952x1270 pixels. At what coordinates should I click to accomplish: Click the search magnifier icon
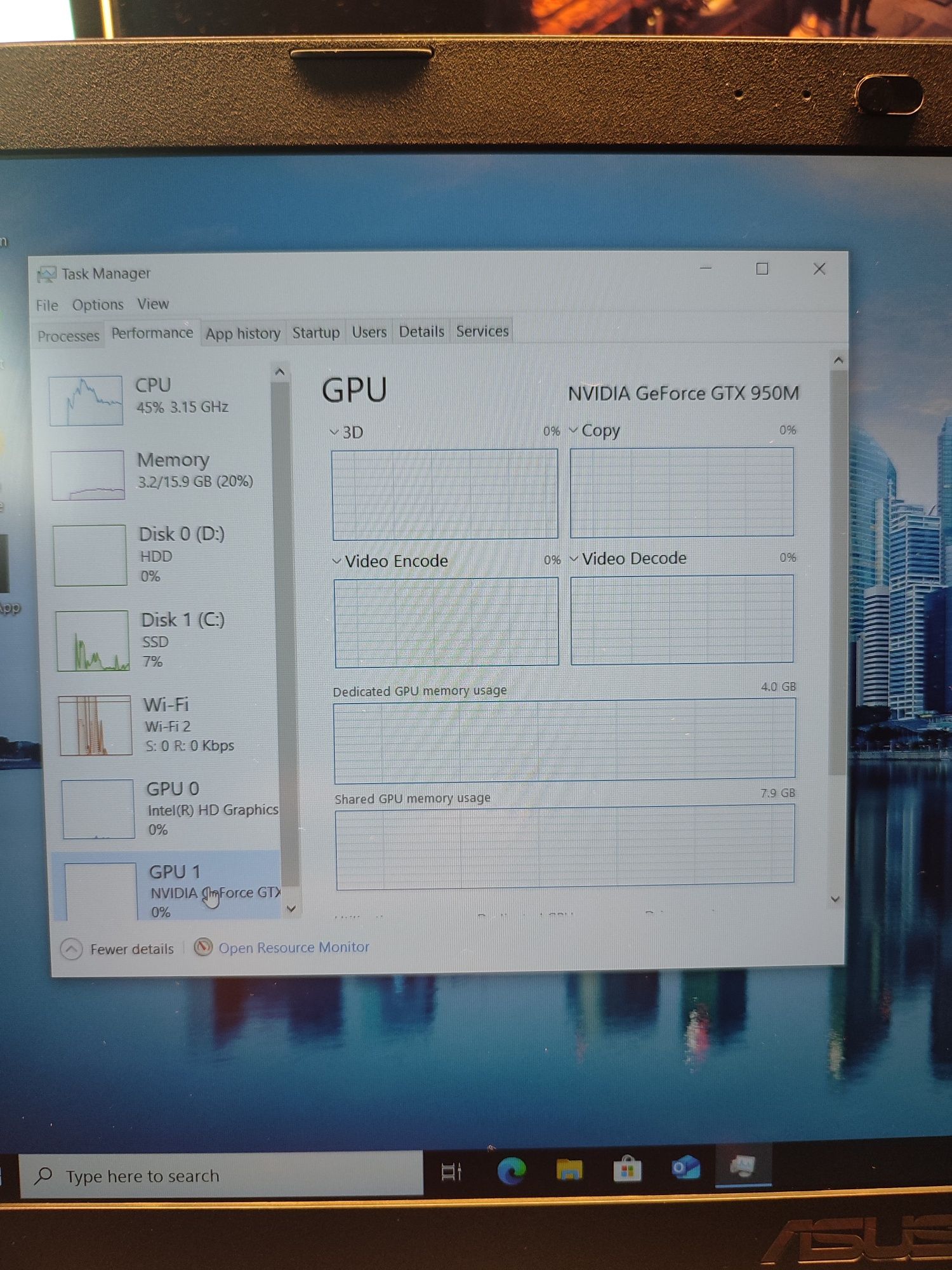[43, 1176]
